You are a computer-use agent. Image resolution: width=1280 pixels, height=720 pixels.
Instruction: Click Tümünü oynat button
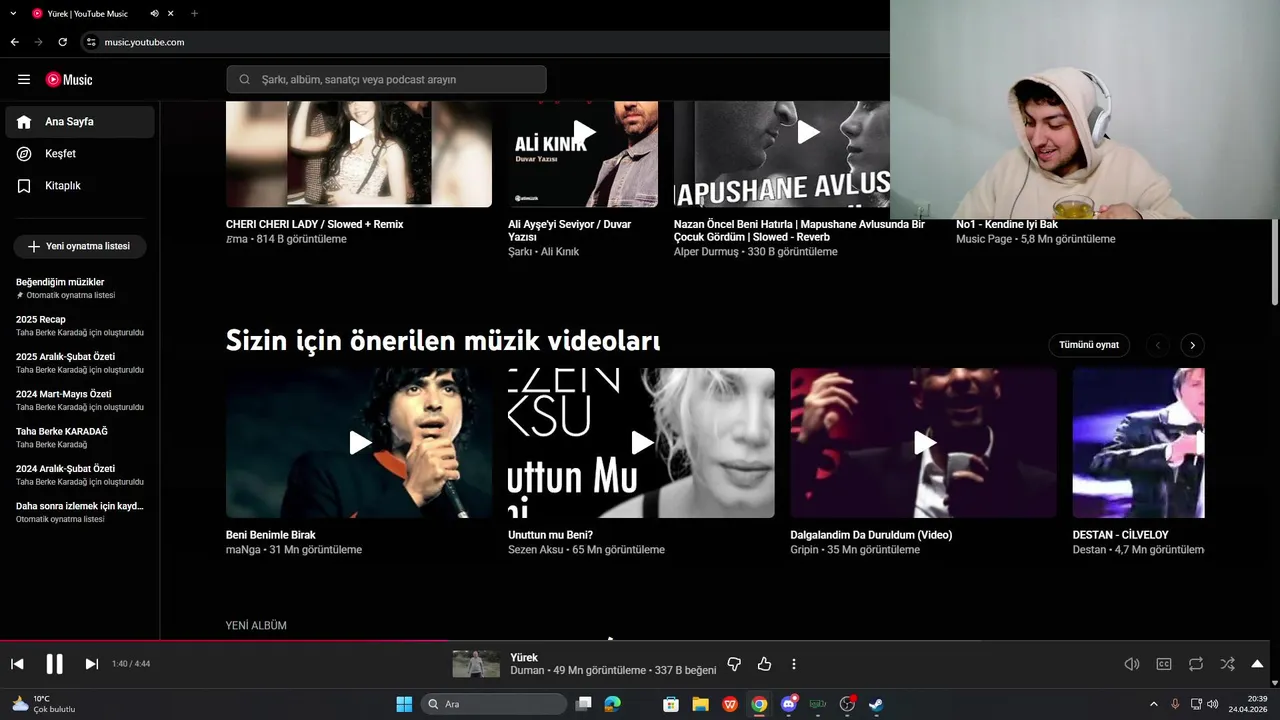coord(1089,345)
